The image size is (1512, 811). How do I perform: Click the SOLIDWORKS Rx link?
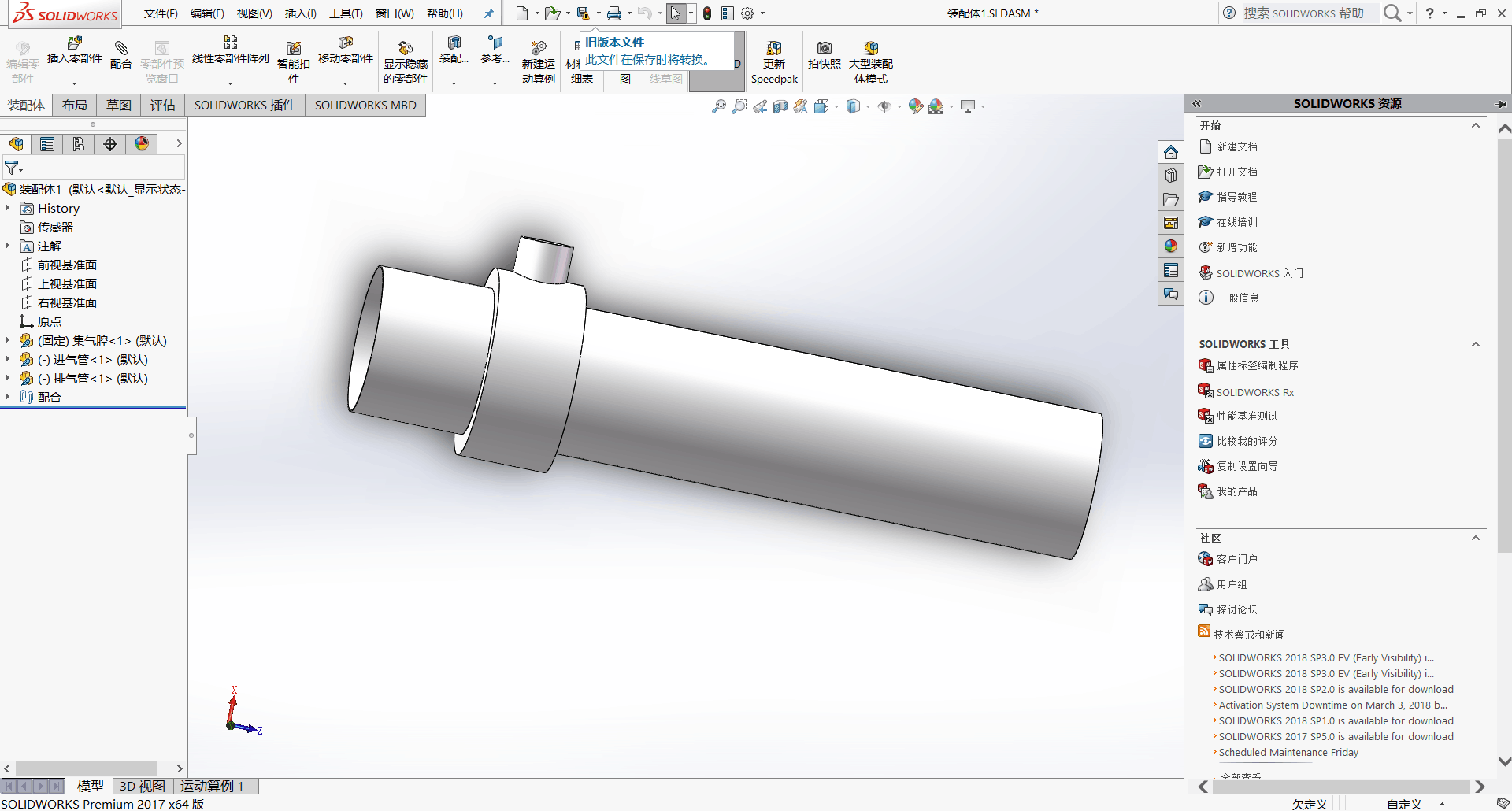(x=1255, y=392)
